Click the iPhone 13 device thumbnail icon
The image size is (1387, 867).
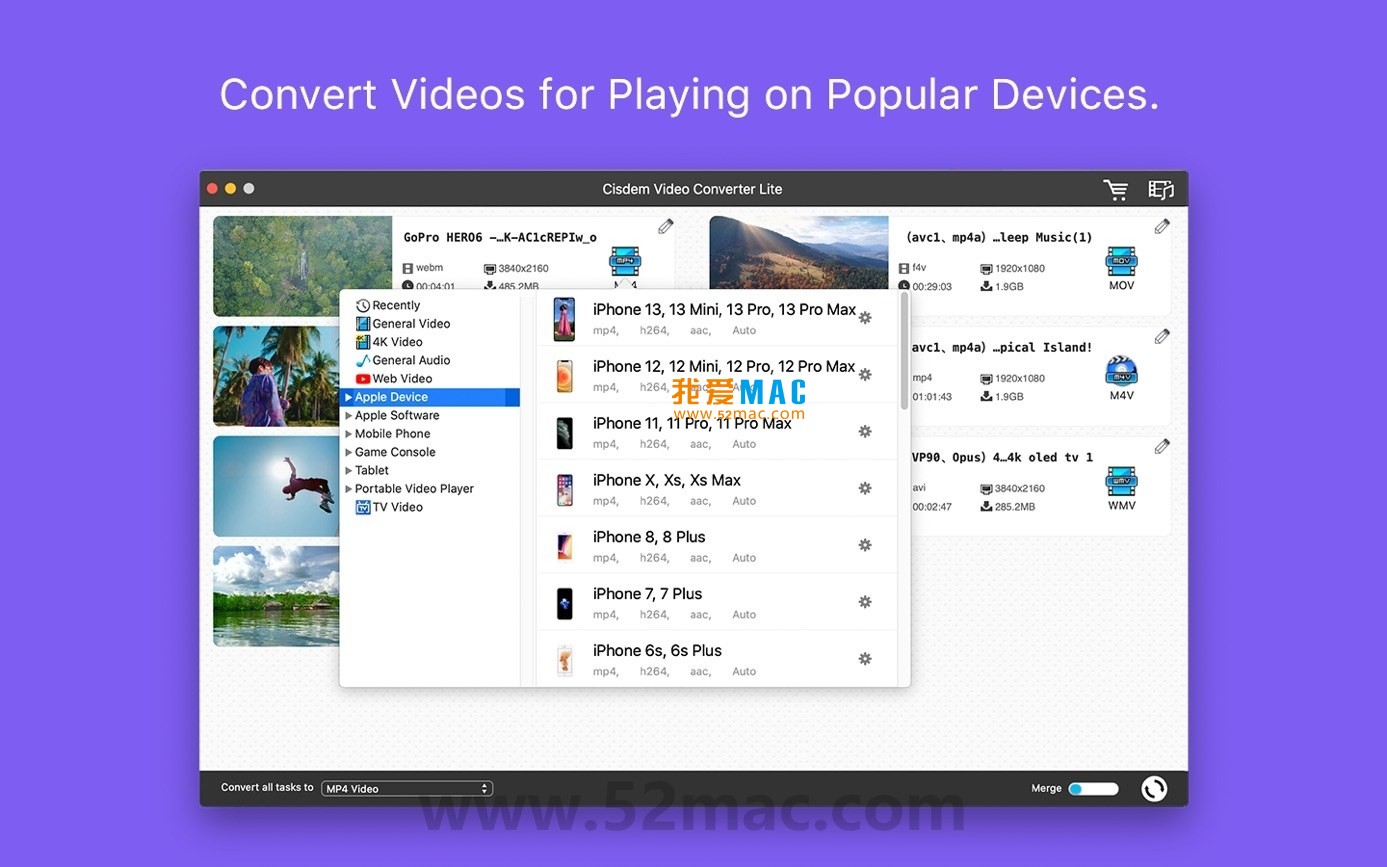click(x=565, y=319)
